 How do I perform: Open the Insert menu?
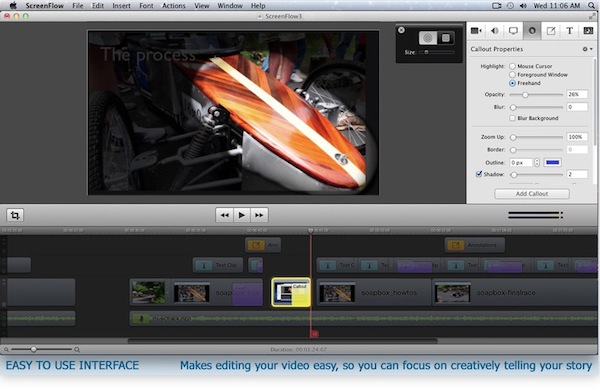(121, 6)
